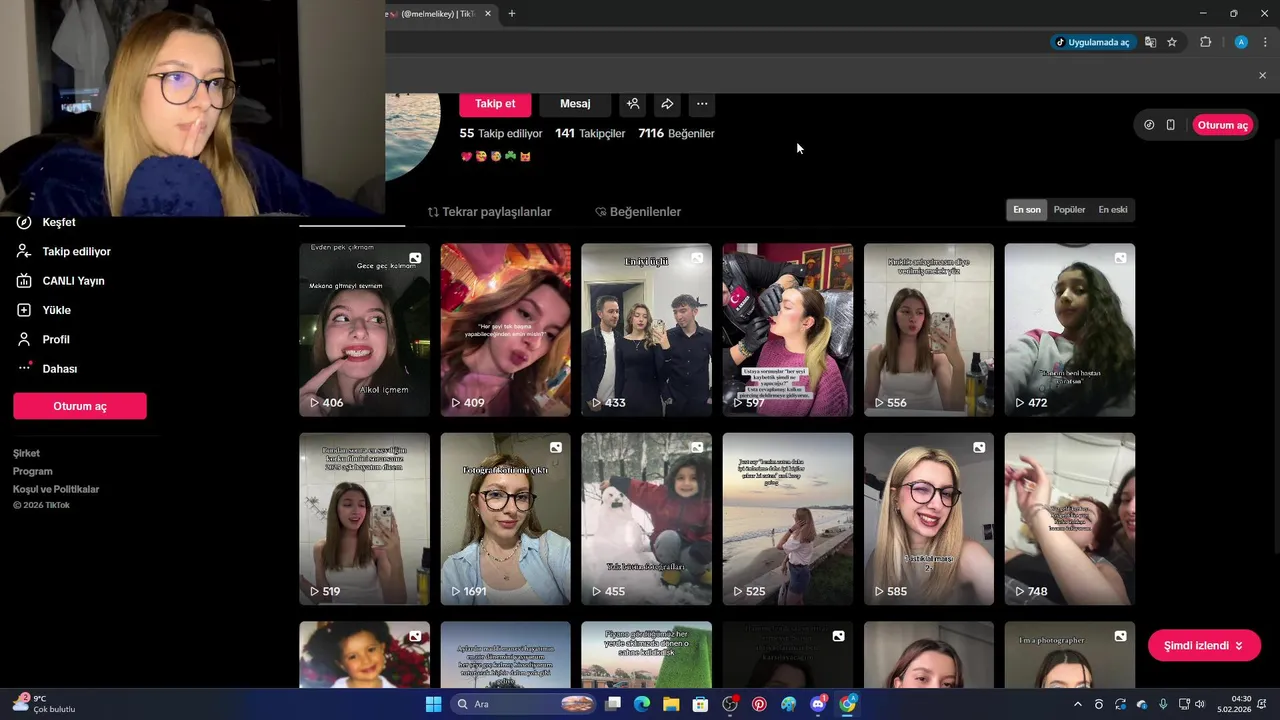Expand the Şirket footer section

(x=27, y=453)
